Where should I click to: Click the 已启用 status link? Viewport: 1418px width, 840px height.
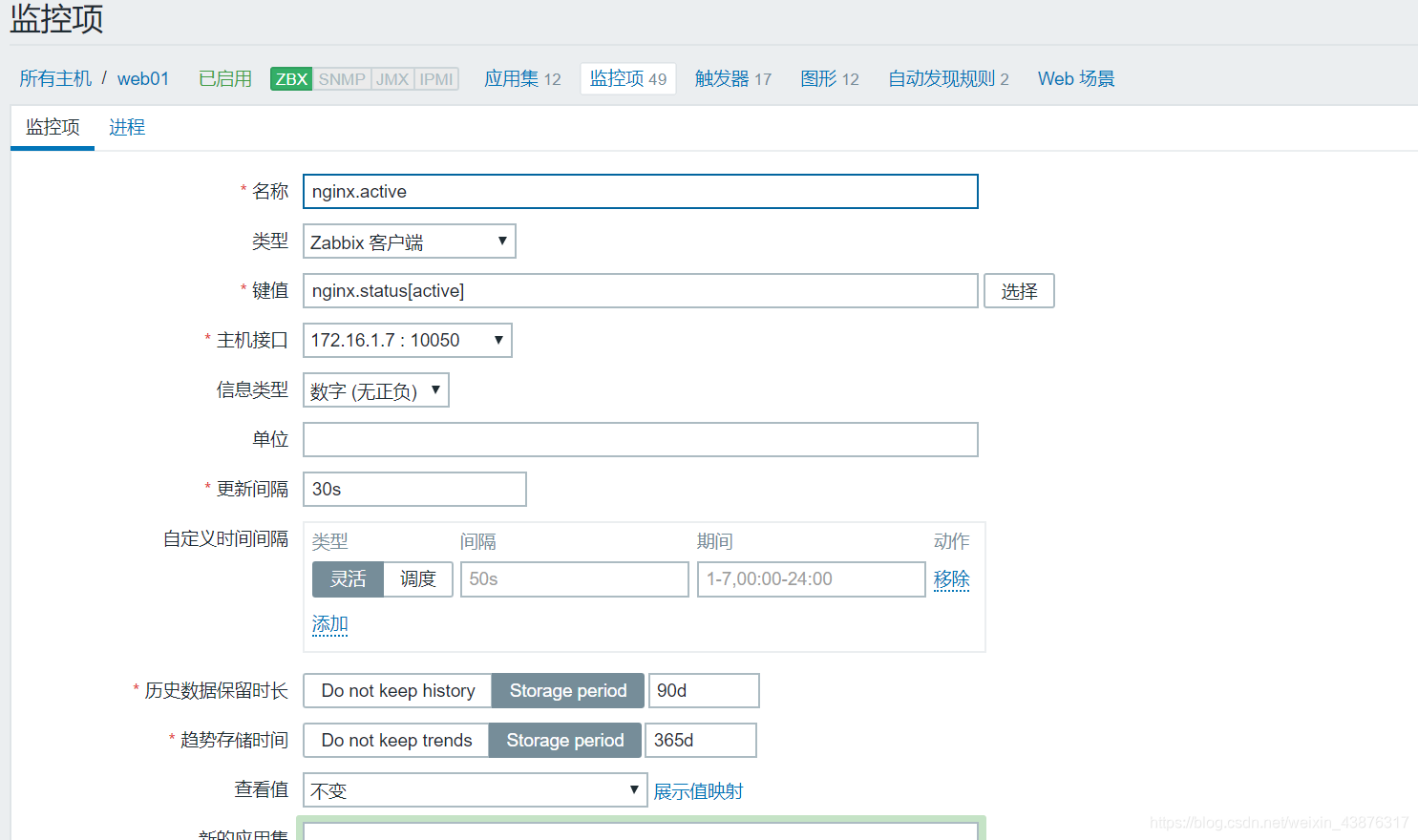(x=225, y=78)
